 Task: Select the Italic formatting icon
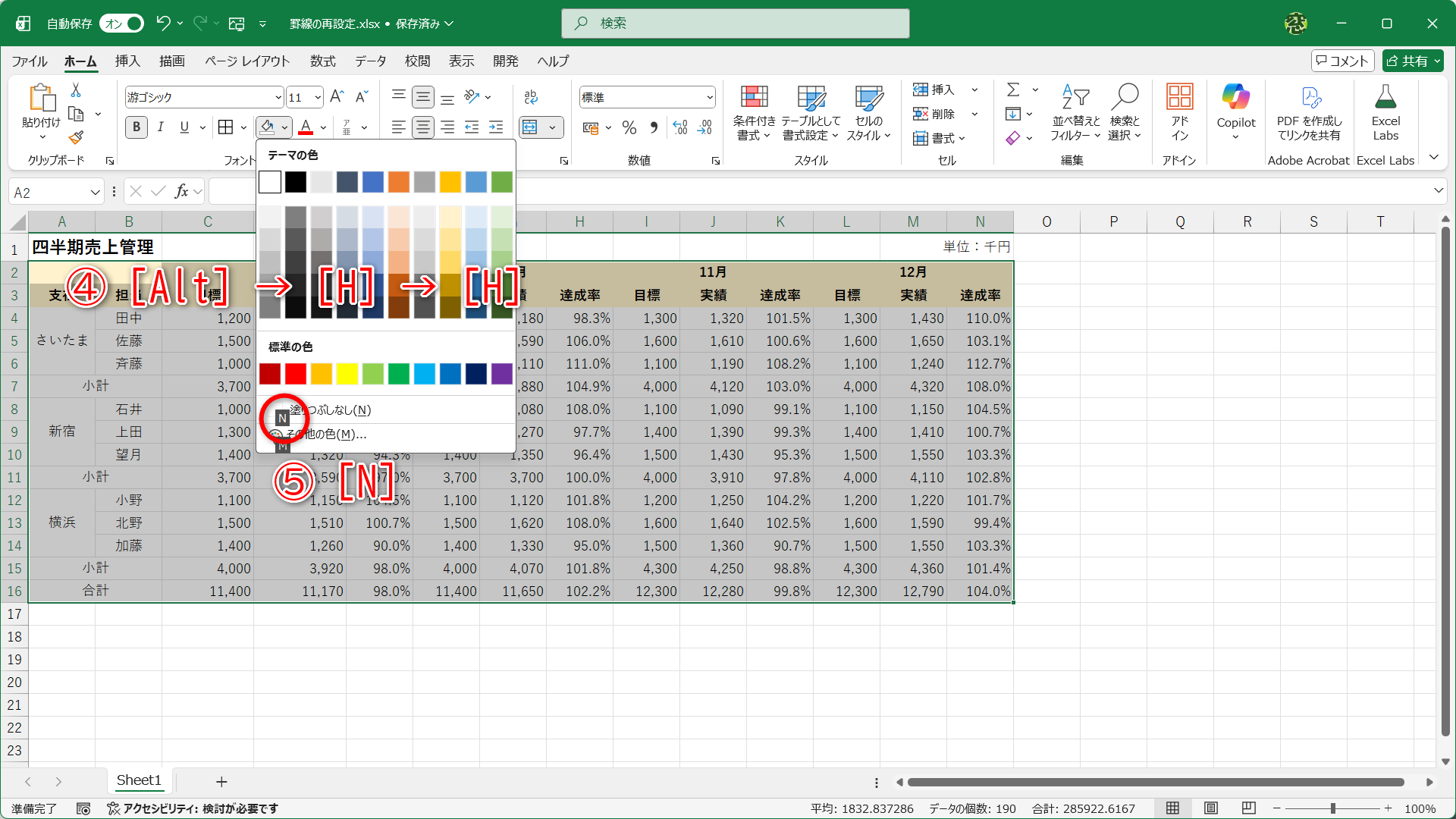point(160,127)
